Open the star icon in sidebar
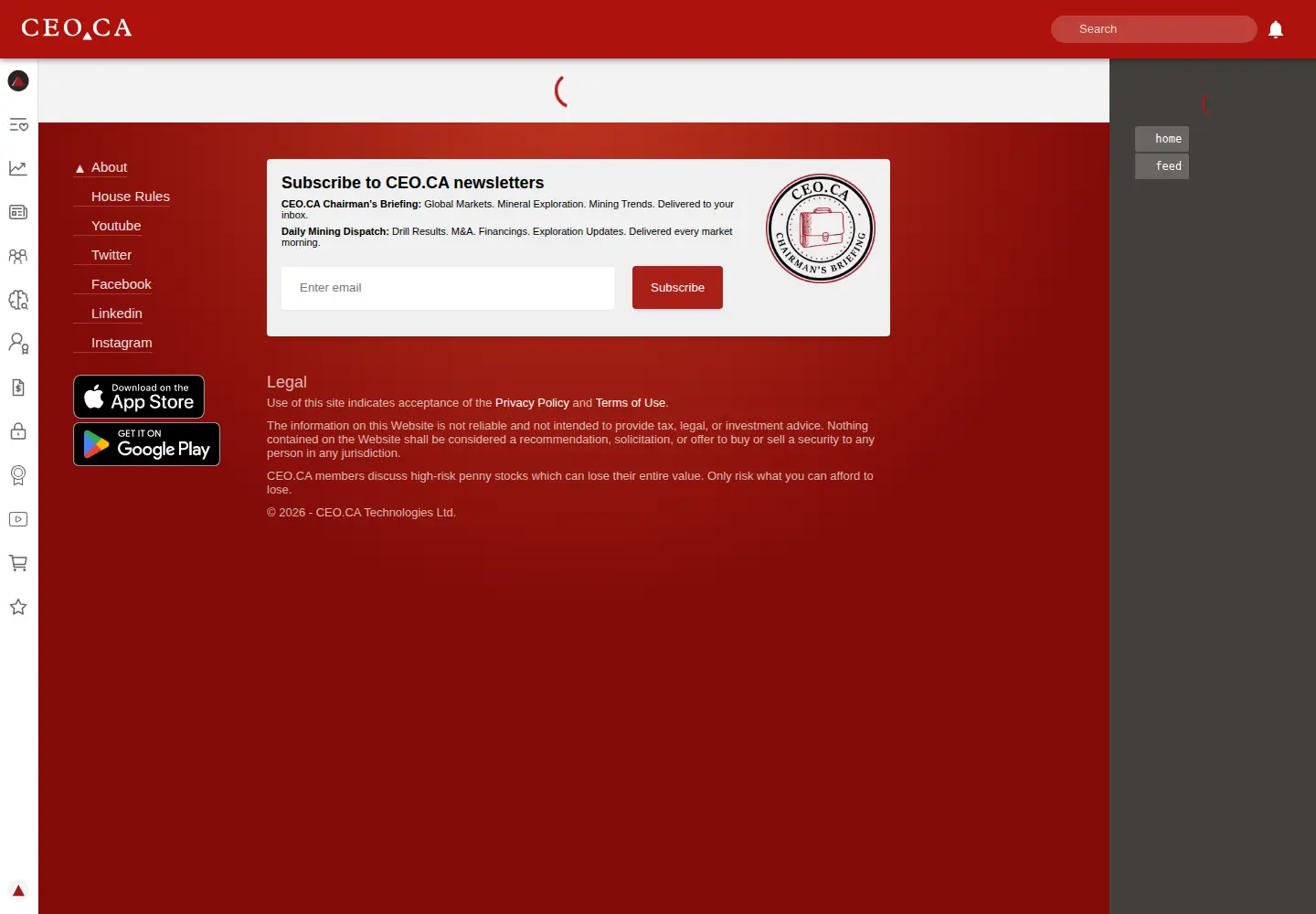 pos(18,607)
